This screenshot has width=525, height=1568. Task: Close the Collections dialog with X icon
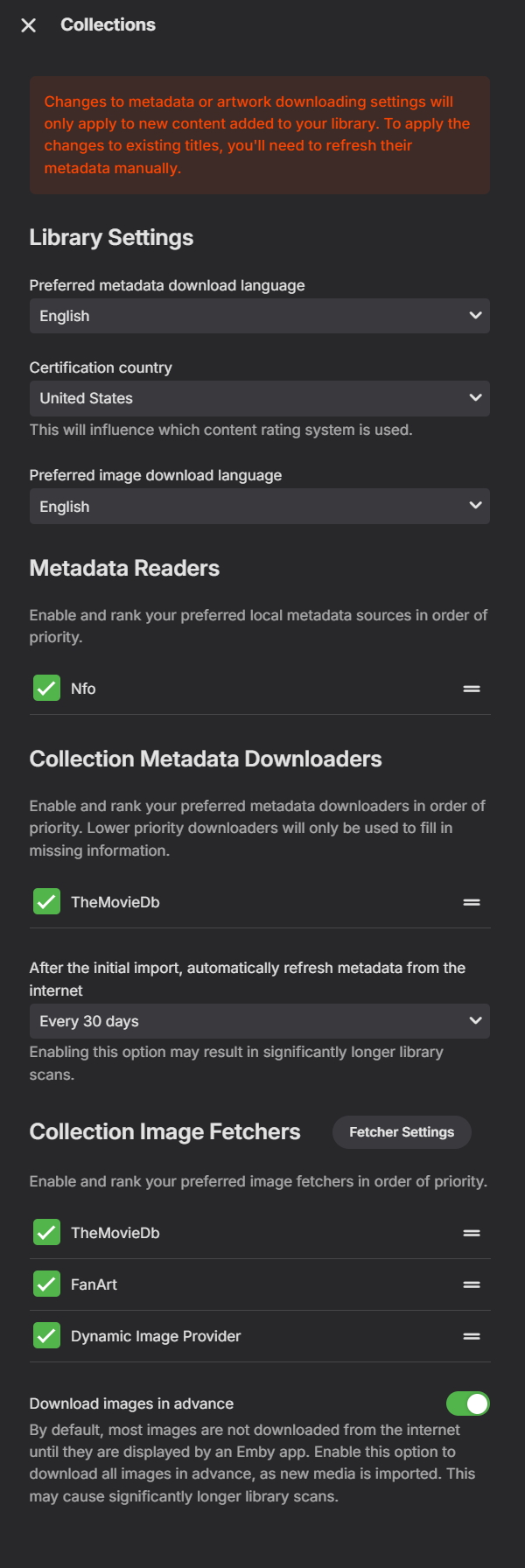pyautogui.click(x=29, y=25)
